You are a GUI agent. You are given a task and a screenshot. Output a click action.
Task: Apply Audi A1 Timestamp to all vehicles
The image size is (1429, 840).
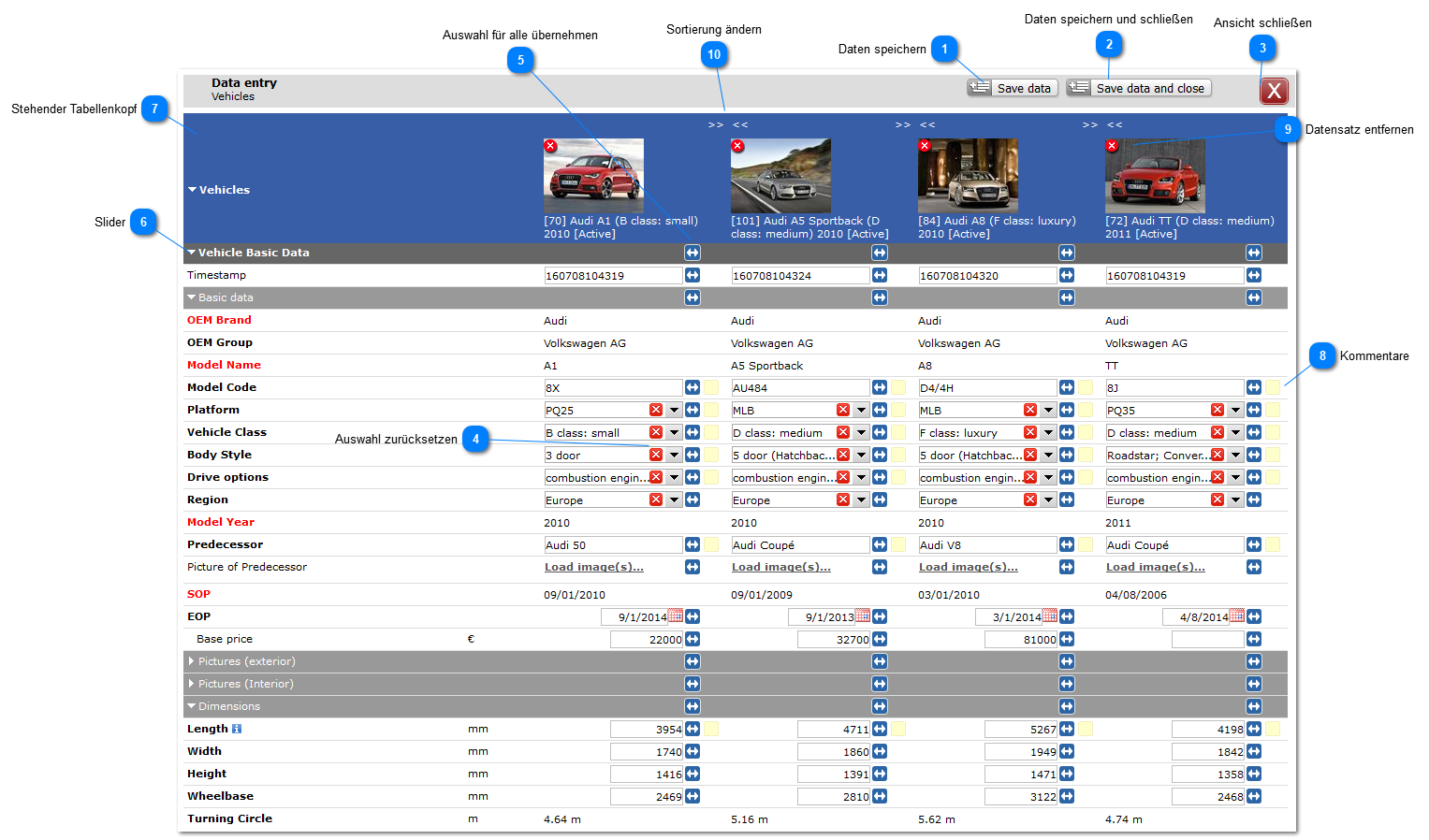point(693,275)
